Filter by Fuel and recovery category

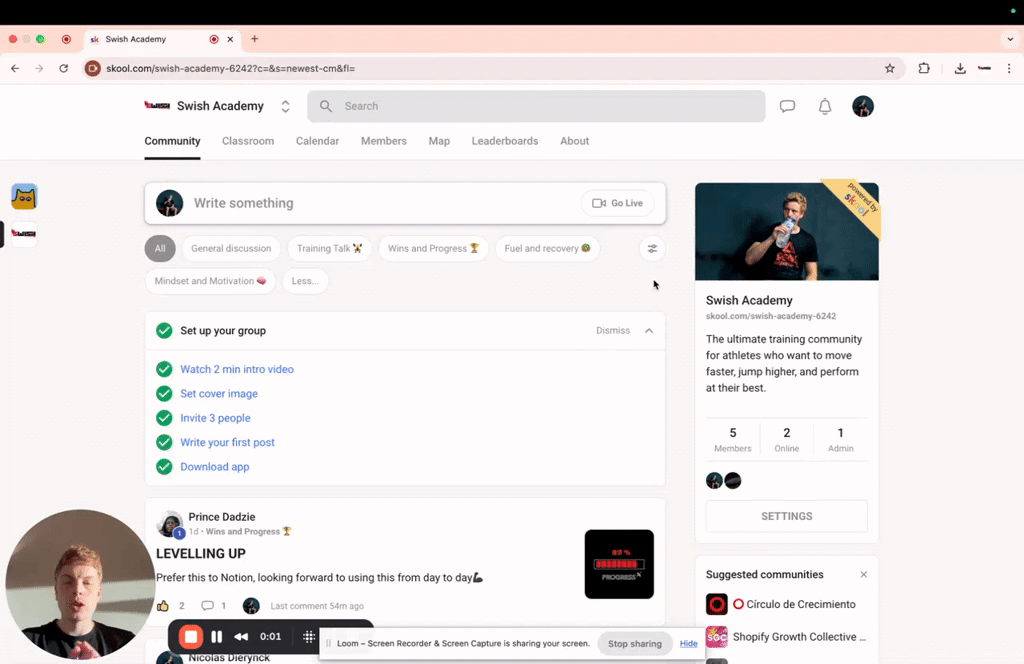point(547,249)
